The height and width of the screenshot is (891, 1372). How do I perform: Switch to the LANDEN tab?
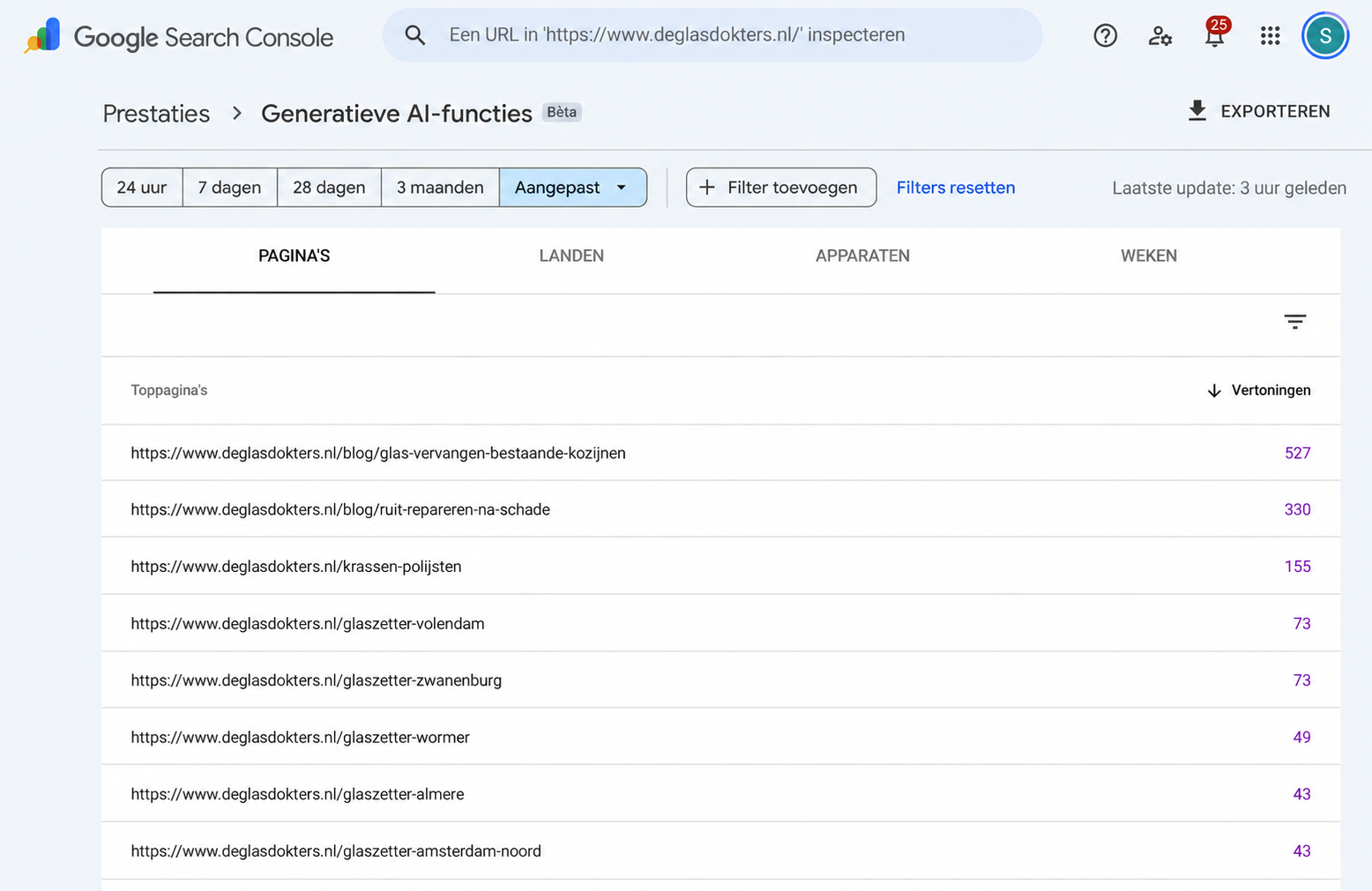571,256
